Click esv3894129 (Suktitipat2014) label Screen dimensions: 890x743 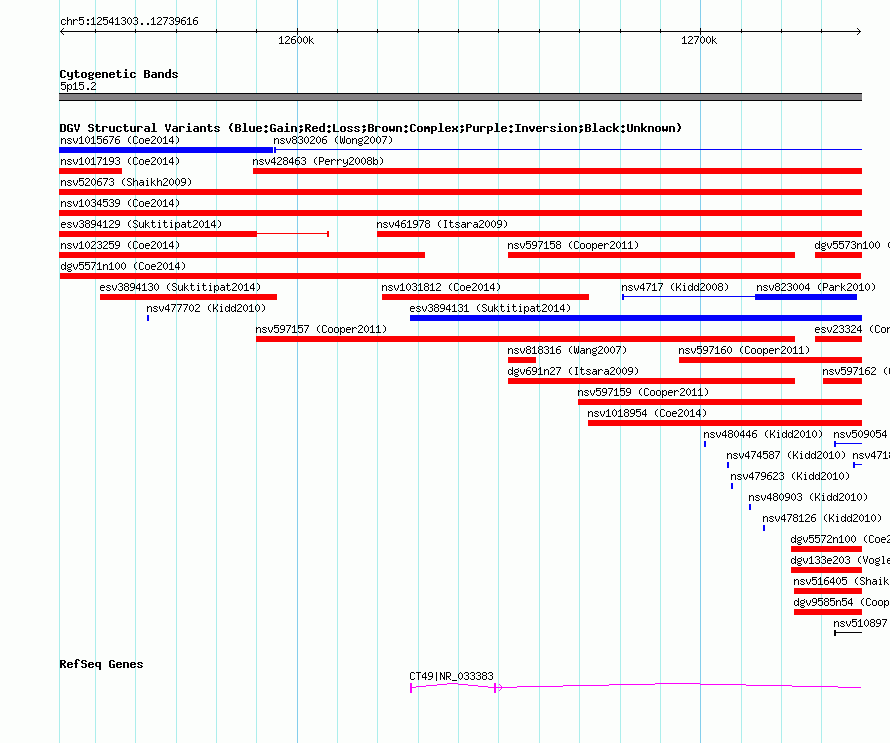[141, 224]
